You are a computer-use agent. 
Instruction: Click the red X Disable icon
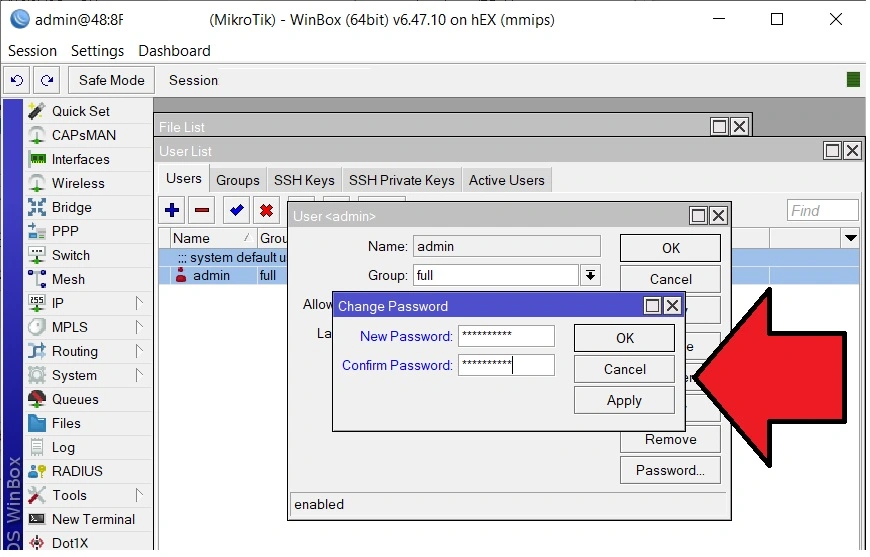tap(266, 210)
